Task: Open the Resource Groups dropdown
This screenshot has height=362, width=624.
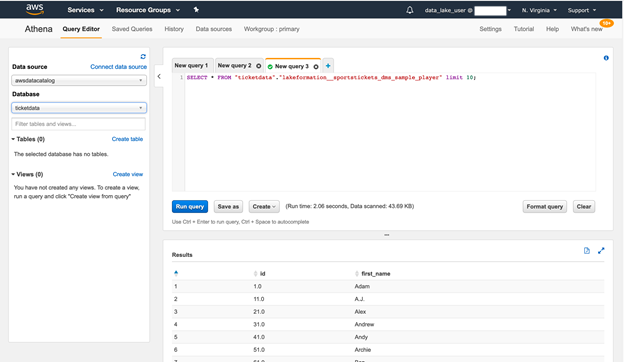Action: coord(148,10)
